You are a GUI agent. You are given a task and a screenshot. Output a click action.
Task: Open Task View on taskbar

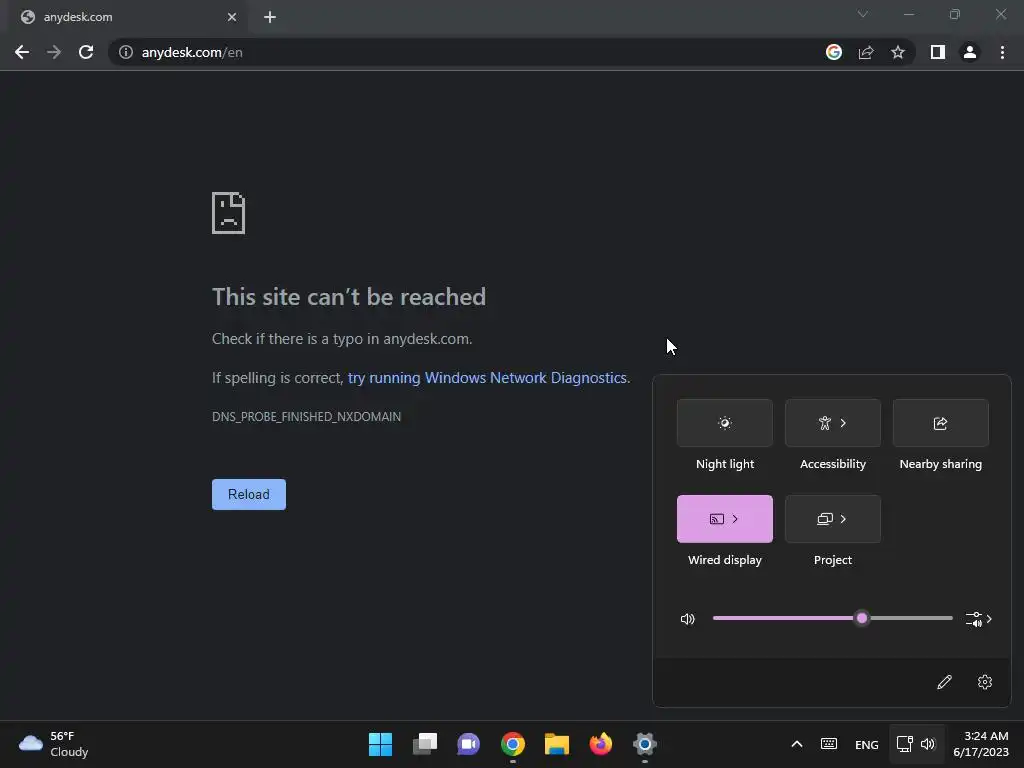tap(424, 744)
